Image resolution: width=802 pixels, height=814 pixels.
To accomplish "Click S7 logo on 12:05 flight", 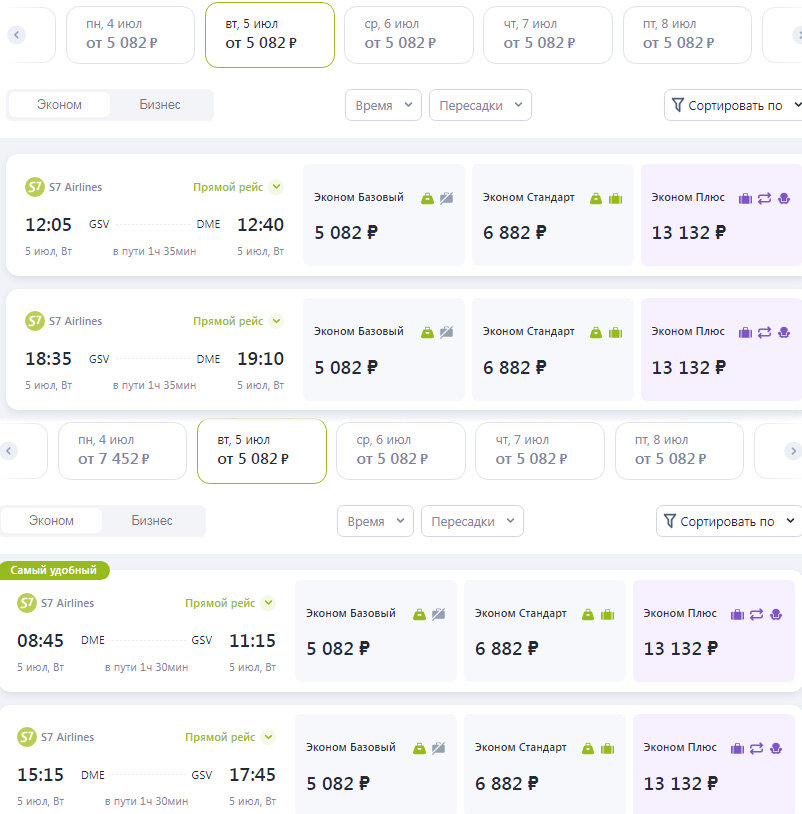I will point(35,187).
